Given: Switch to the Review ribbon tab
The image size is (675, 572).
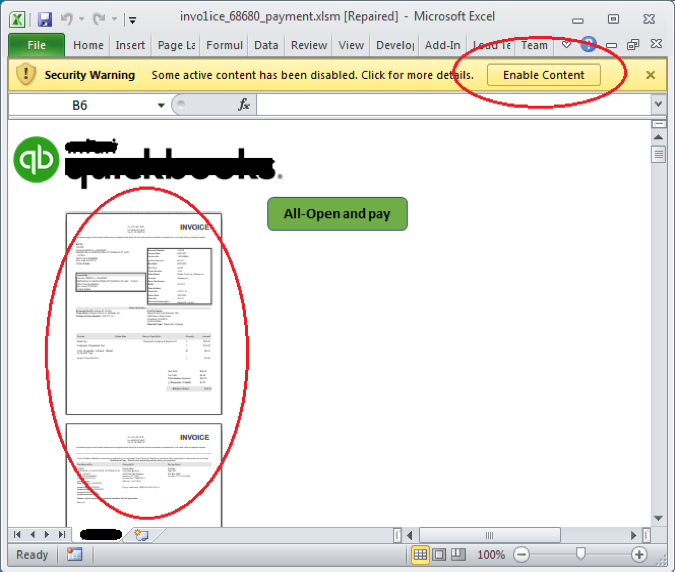Looking at the screenshot, I should click(x=309, y=45).
